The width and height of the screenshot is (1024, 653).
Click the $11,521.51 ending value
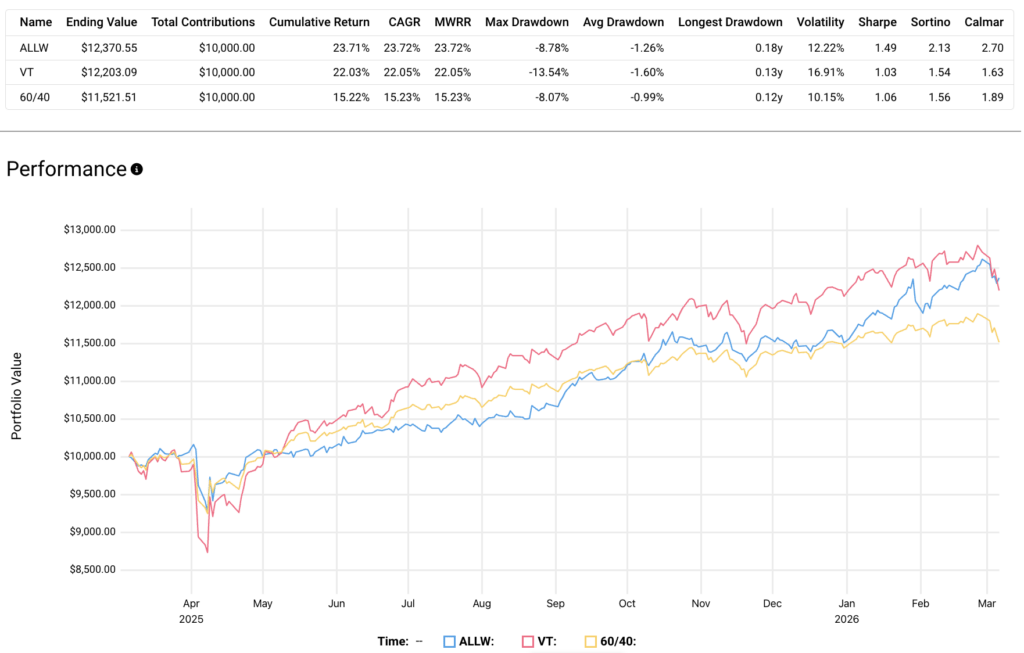tap(109, 97)
